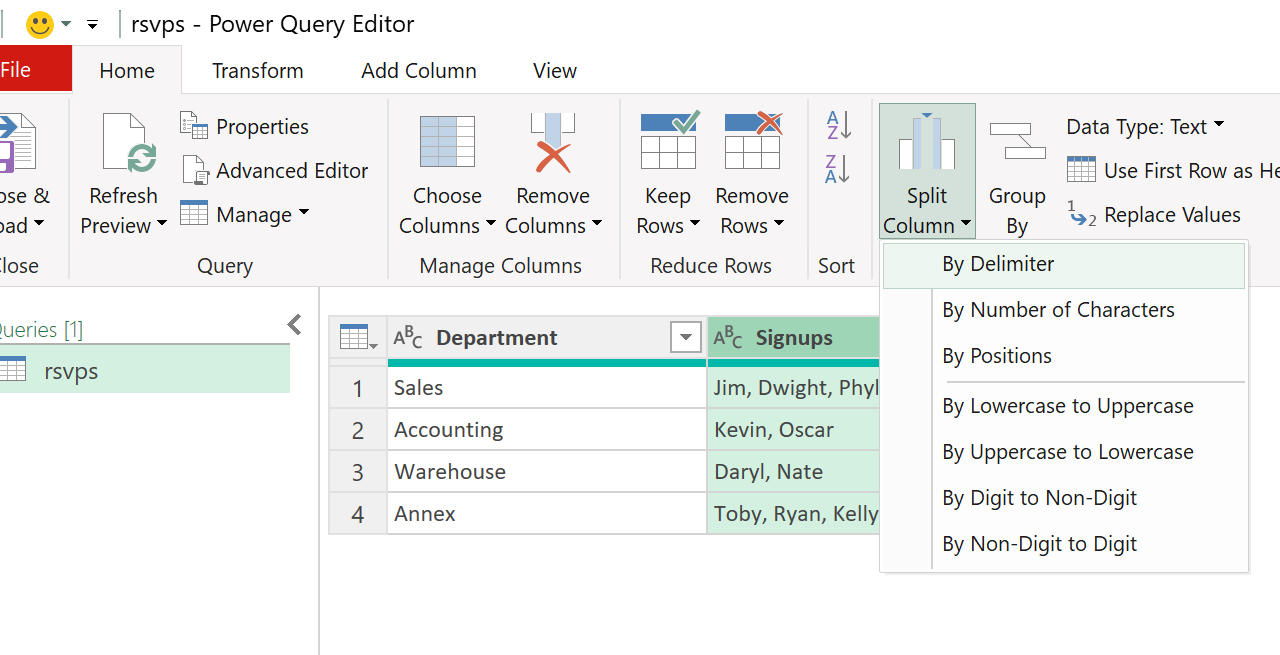Click the Properties icon

tap(194, 125)
